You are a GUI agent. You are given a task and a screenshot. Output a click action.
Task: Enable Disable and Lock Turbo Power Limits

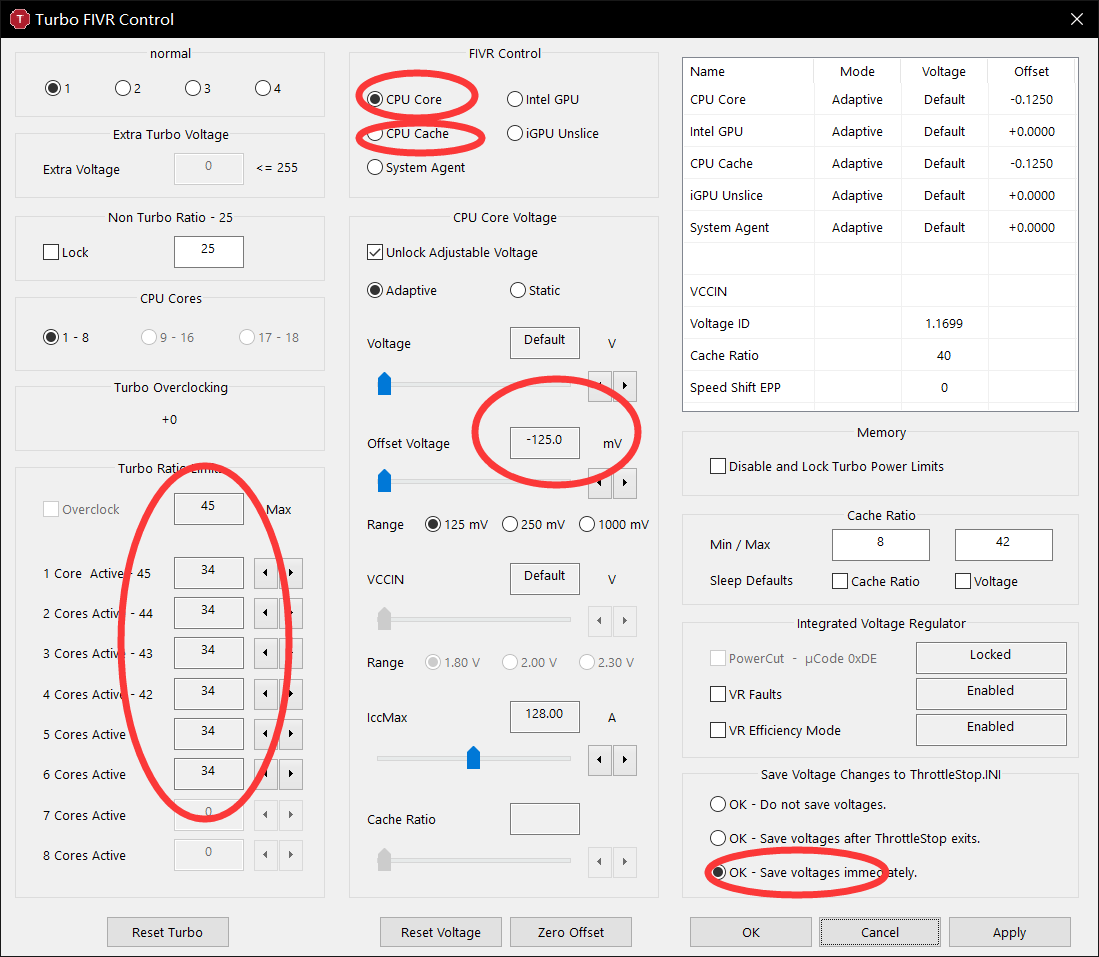(x=827, y=466)
